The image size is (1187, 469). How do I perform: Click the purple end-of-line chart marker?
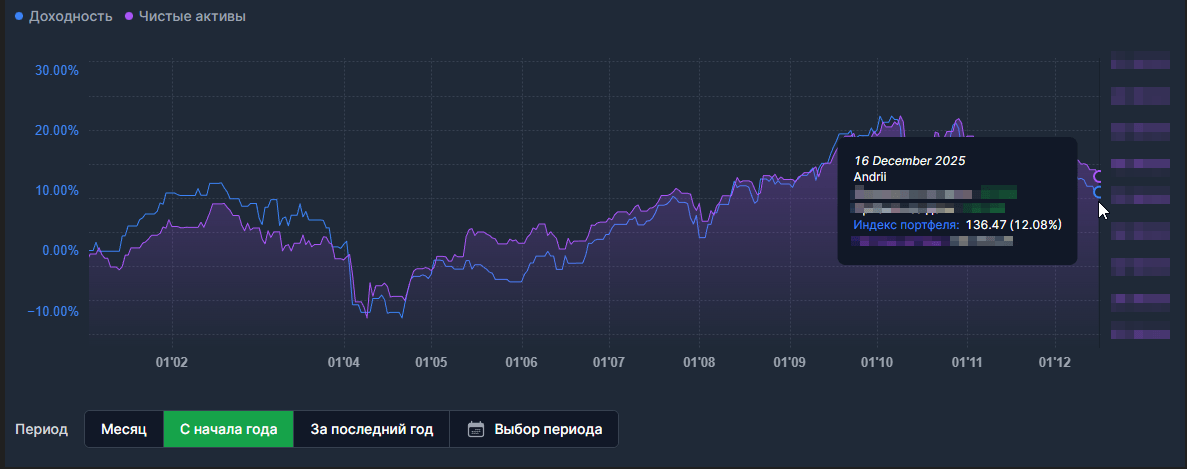pos(1099,176)
